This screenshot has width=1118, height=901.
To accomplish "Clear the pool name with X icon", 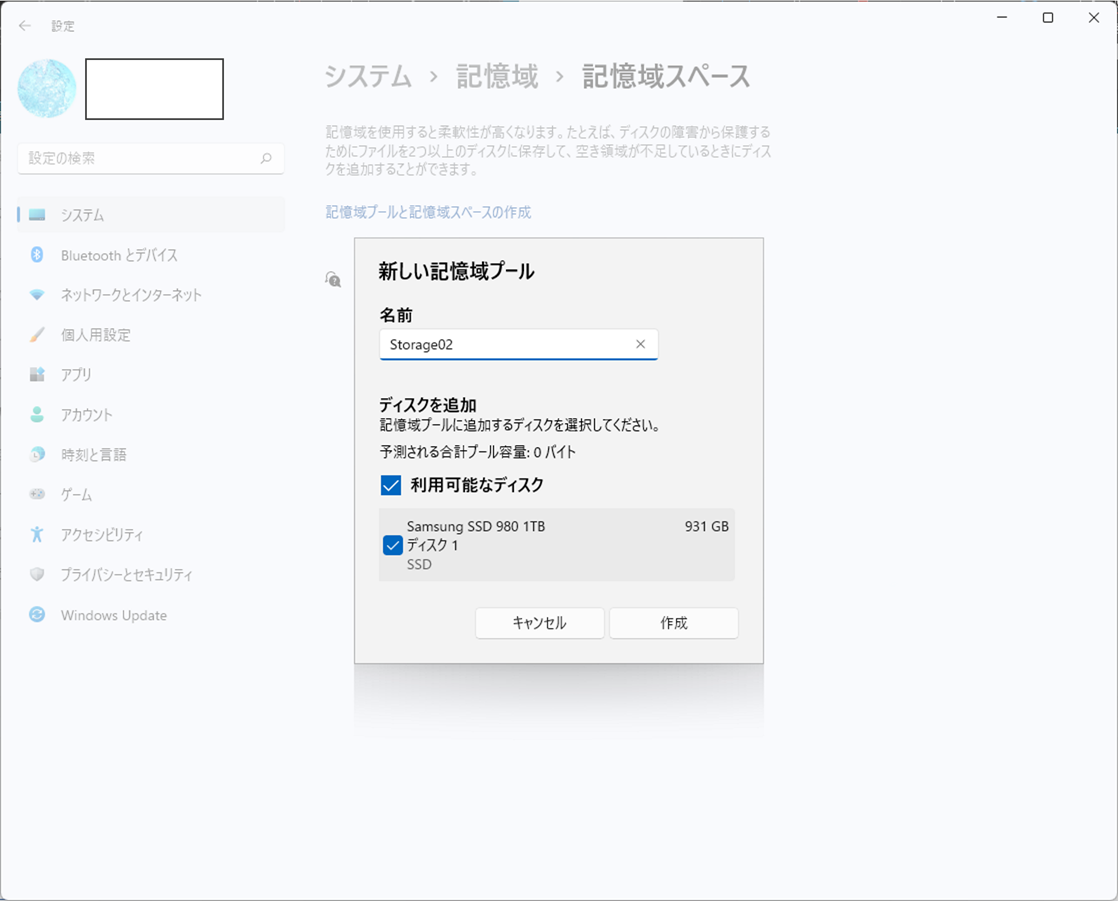I will tap(640, 344).
